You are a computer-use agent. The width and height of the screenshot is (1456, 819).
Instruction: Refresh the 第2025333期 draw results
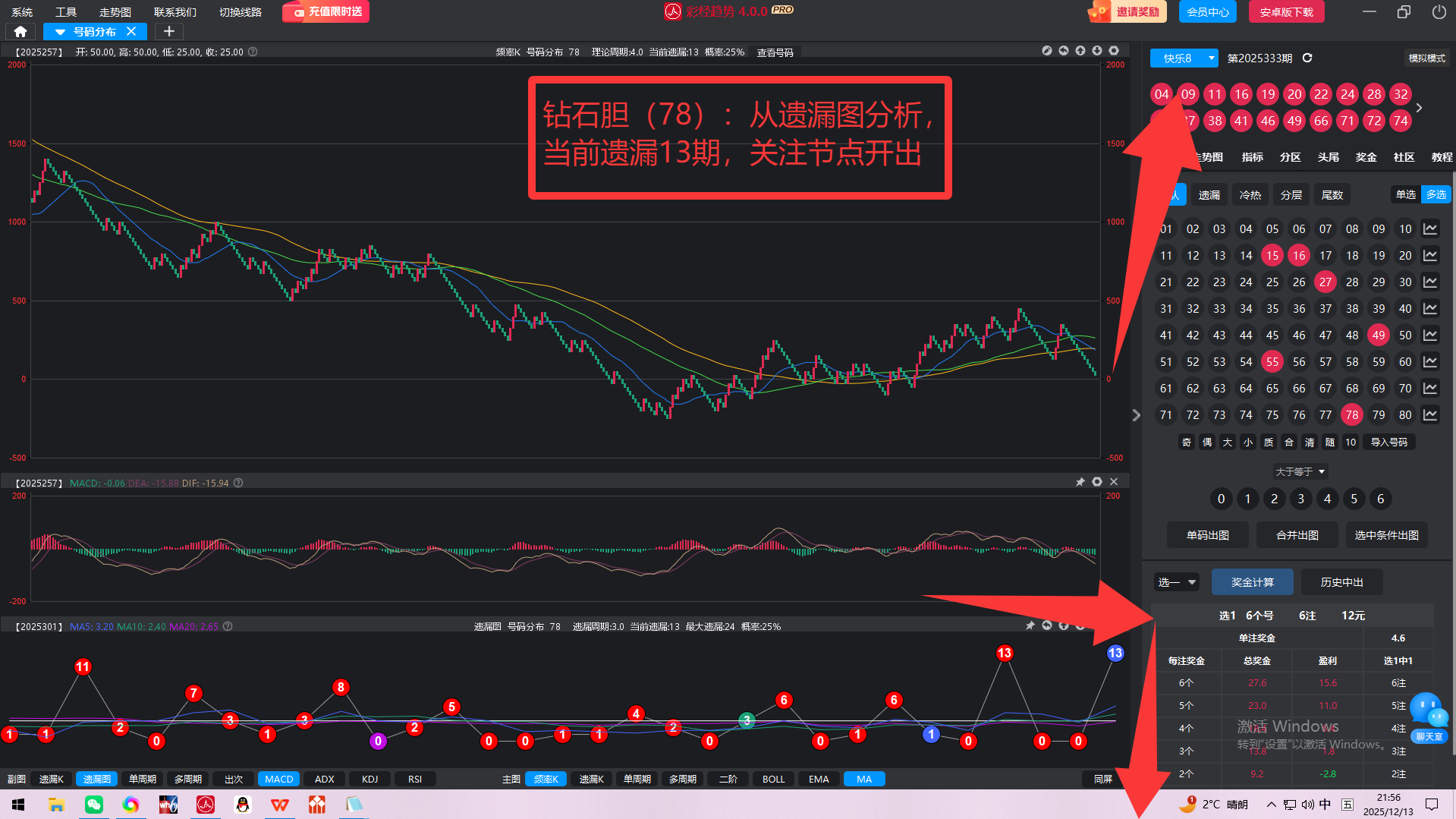pos(1307,58)
